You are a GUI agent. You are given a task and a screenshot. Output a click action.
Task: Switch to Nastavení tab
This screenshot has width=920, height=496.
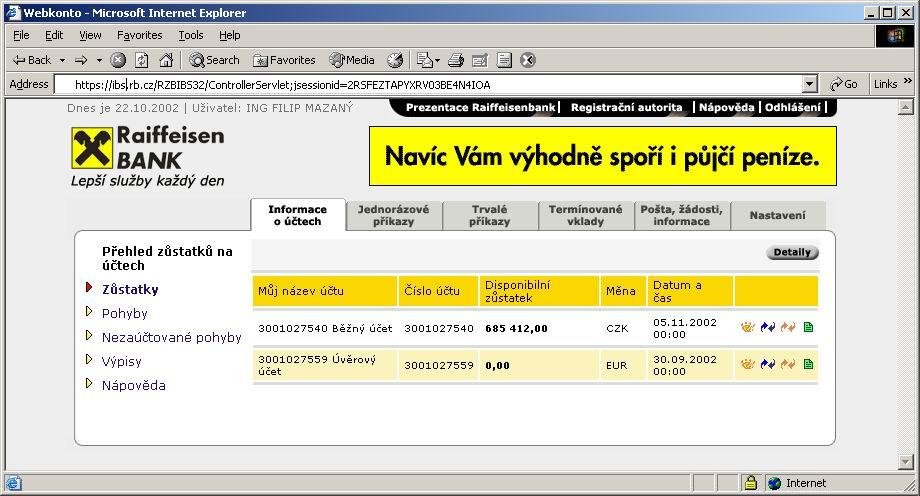click(777, 215)
